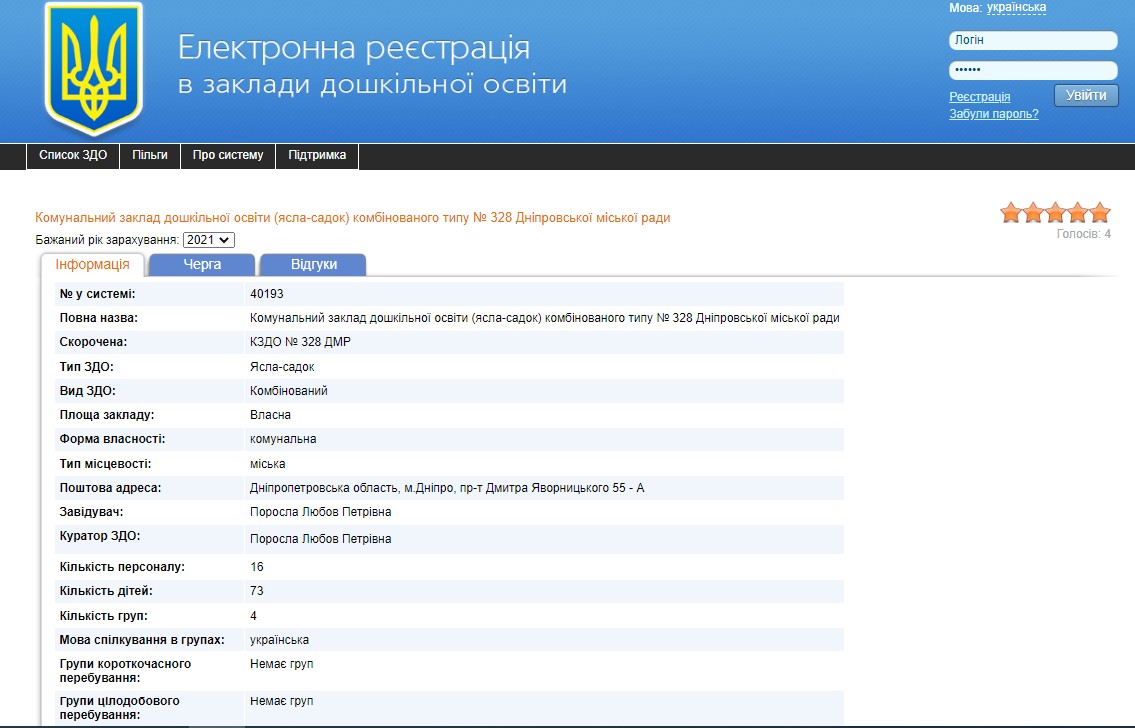Open the Реєстрація link
Viewport: 1135px width, 728px height.
(x=979, y=97)
